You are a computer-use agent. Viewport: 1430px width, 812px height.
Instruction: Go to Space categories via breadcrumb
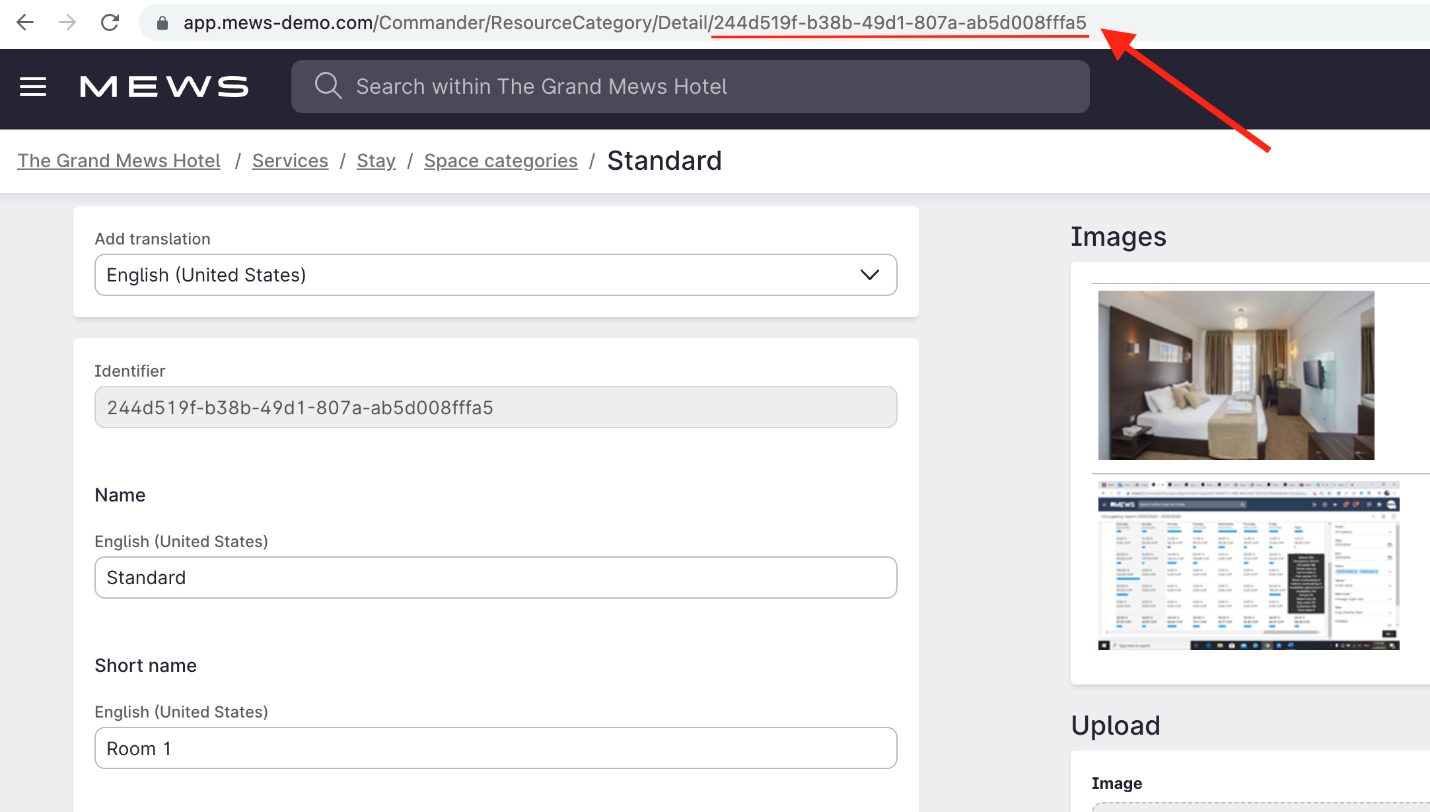[x=500, y=160]
